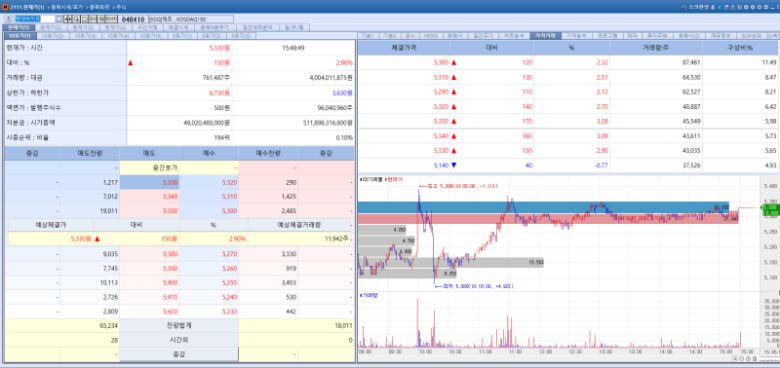
Task: Click the 5,140 row in the price table
Action: 568,166
